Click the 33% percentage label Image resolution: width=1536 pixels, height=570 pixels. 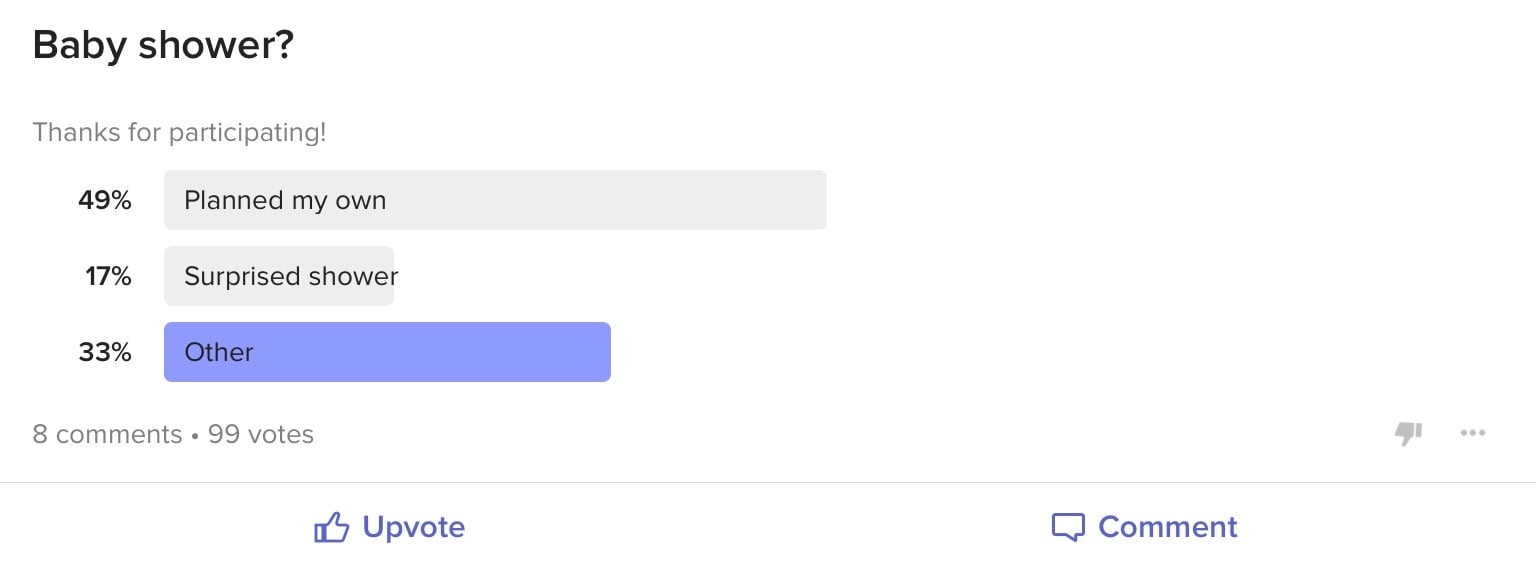tap(105, 352)
